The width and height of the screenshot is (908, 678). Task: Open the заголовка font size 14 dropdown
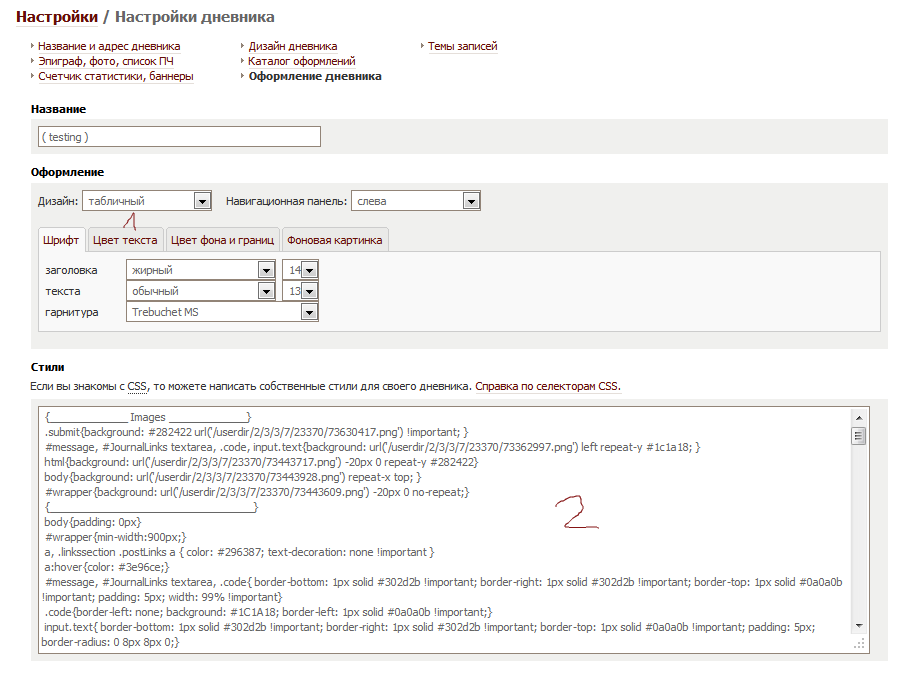click(x=300, y=270)
